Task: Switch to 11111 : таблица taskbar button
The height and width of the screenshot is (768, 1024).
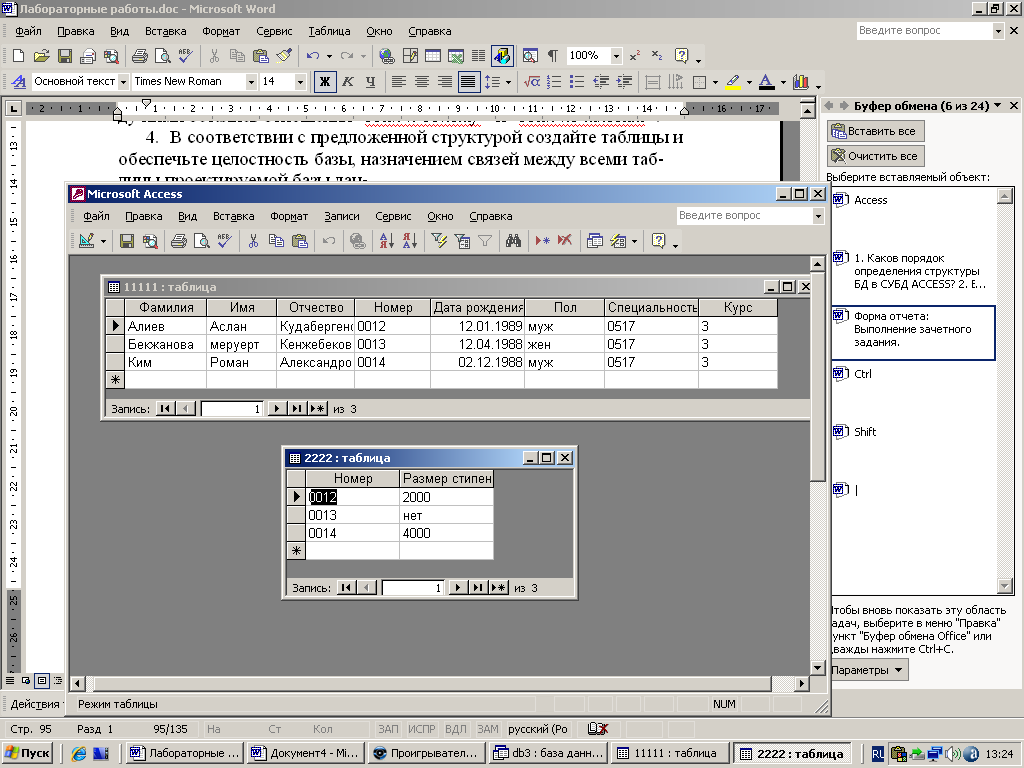Action: point(669,753)
